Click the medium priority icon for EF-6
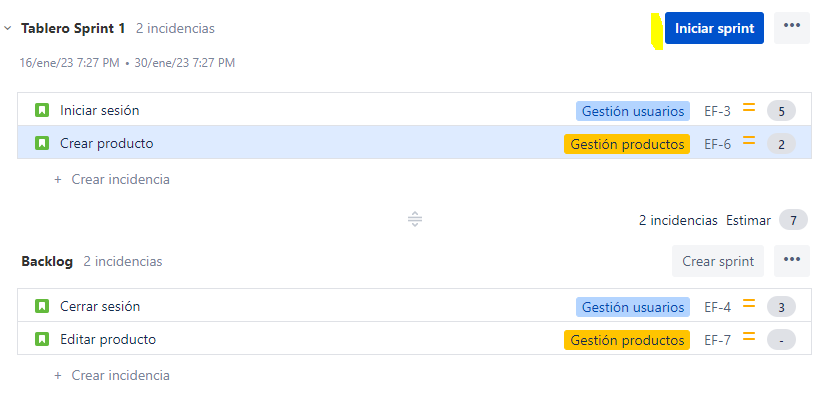 [x=748, y=140]
